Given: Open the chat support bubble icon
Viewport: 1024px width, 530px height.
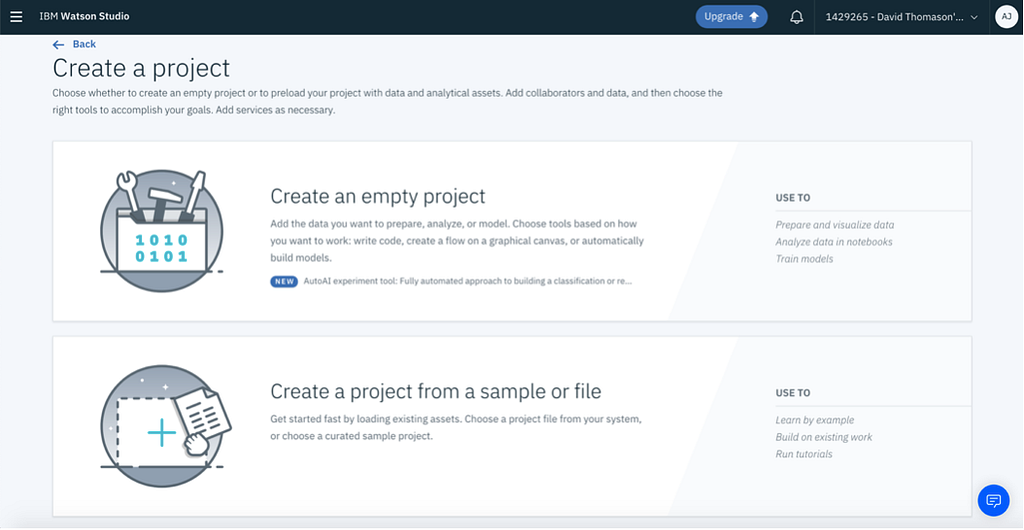Looking at the screenshot, I should [x=993, y=500].
